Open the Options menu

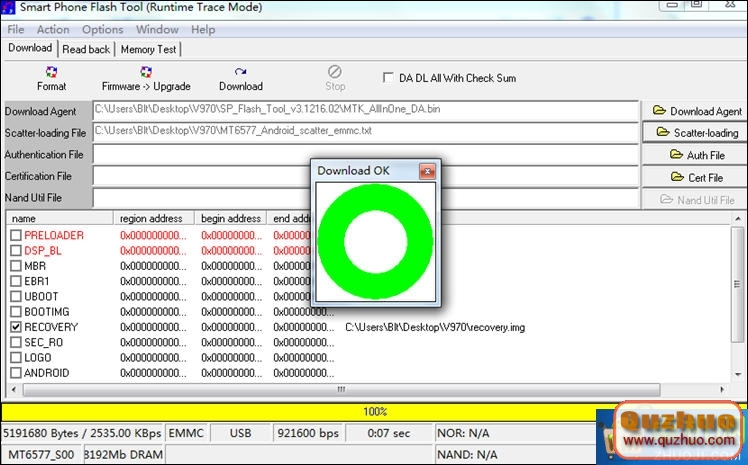click(103, 30)
